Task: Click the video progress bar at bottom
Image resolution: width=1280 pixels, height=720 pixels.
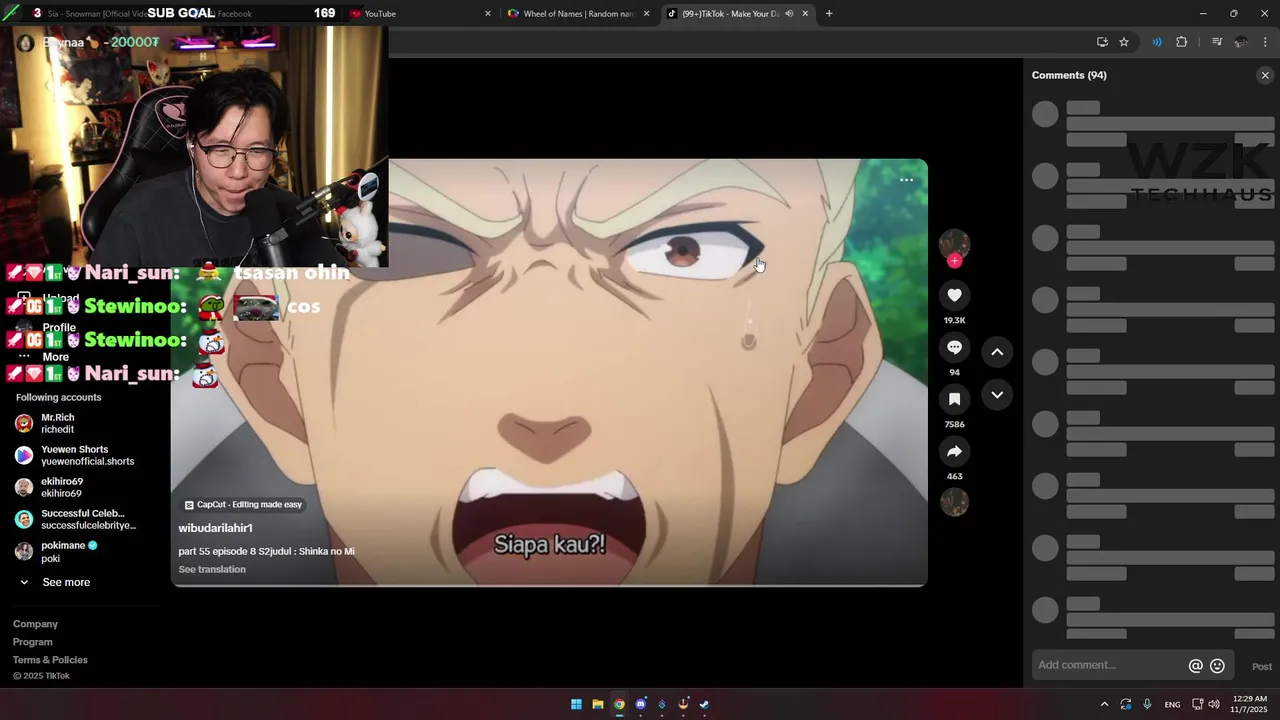Action: pyautogui.click(x=549, y=585)
